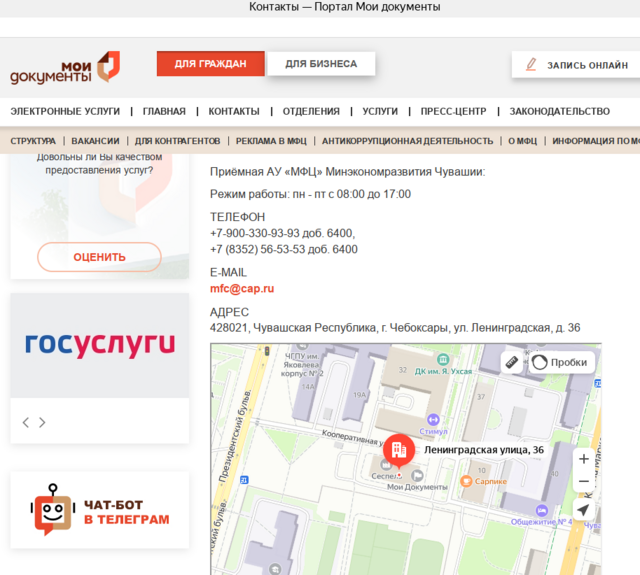This screenshot has height=575, width=640.
Task: Click phone number +7-900-330-93-93 доб. 6400
Action: [282, 233]
